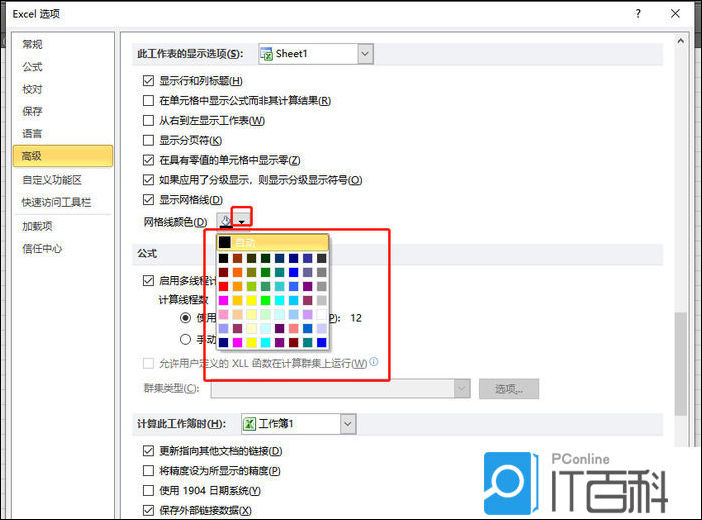
Task: Click the Excel workbook icon next to 工作簿1
Action: point(249,424)
